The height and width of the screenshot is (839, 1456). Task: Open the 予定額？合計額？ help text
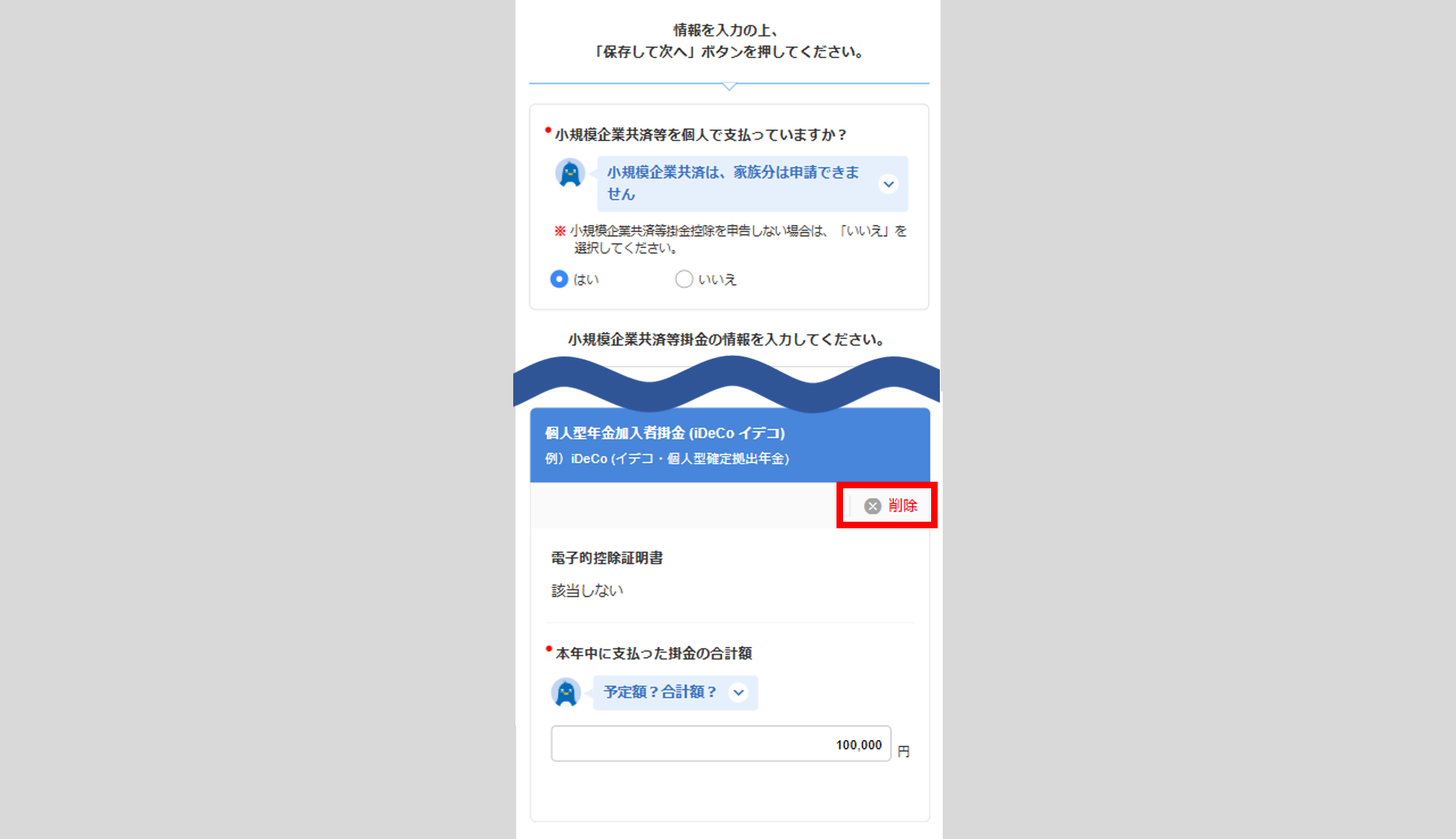(660, 693)
